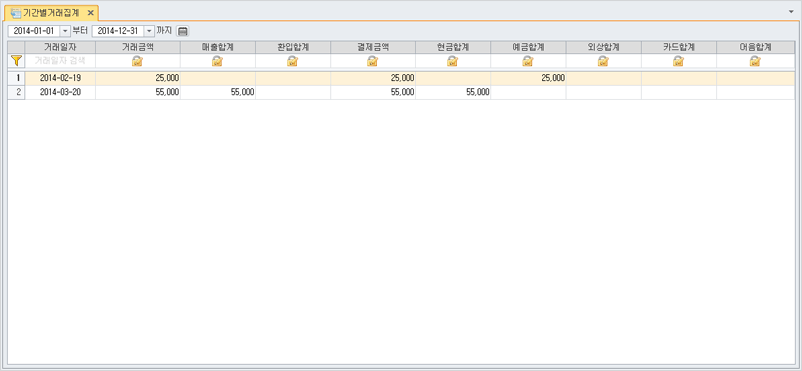Select the row dated 2014-03-20
Viewport: 802px width, 371px height.
[402, 93]
